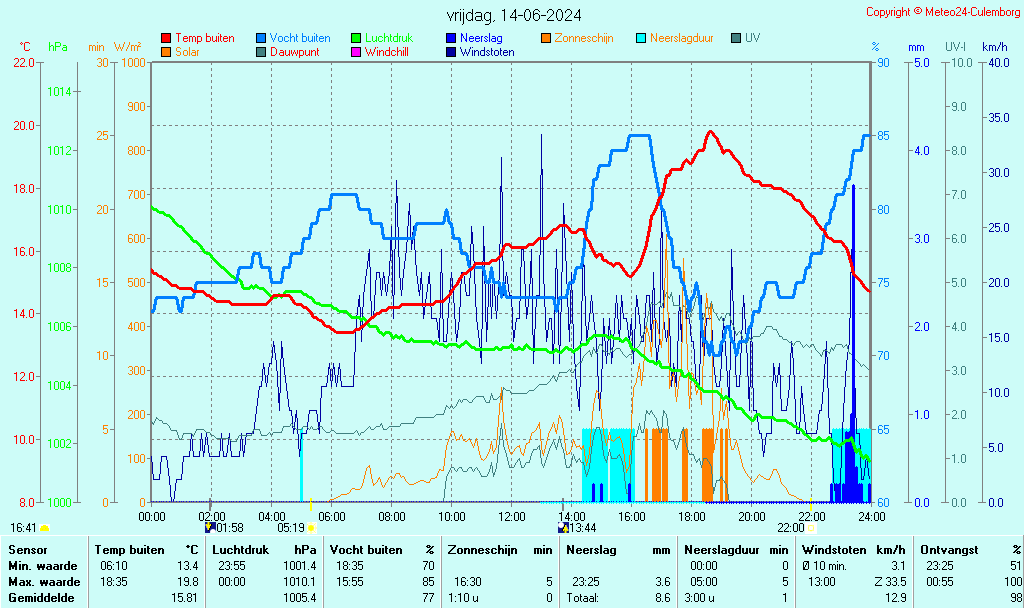
Task: Click the yellow sun icon beside 16:41
Action: [45, 527]
